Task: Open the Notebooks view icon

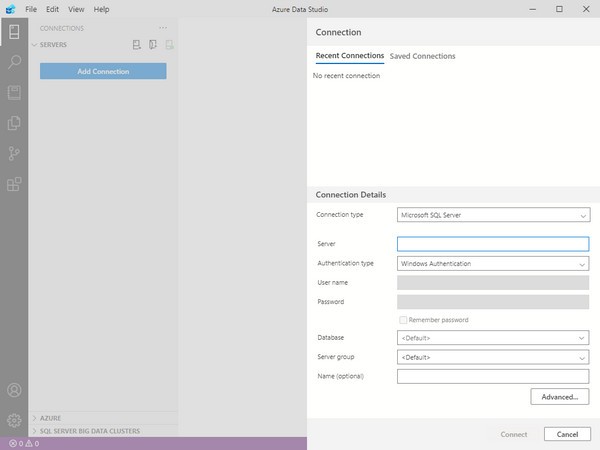Action: (x=14, y=92)
